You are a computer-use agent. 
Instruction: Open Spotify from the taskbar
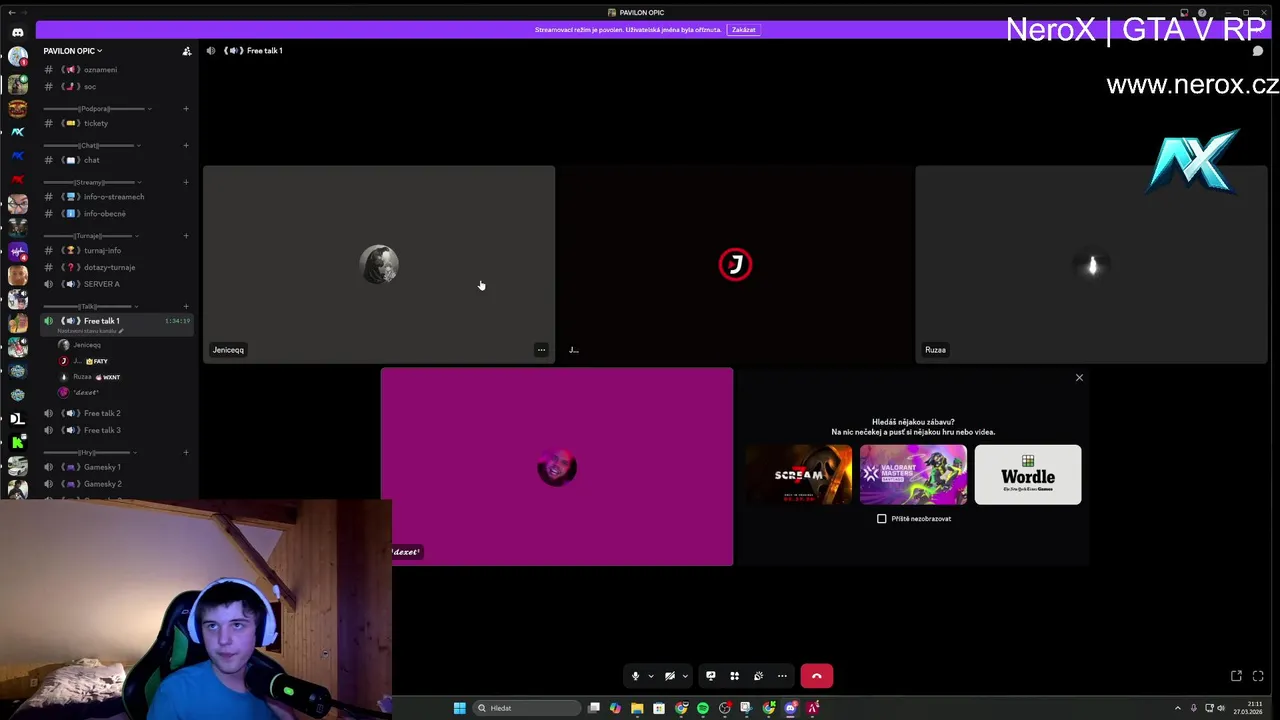[x=702, y=708]
